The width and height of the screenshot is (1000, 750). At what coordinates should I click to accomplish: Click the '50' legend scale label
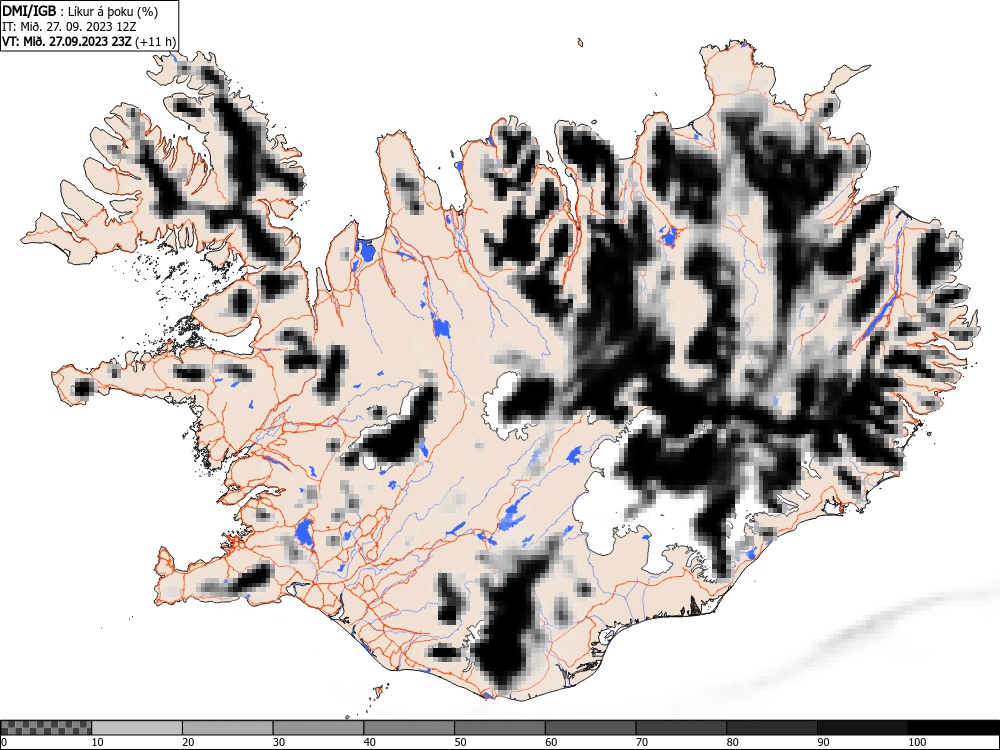(460, 742)
